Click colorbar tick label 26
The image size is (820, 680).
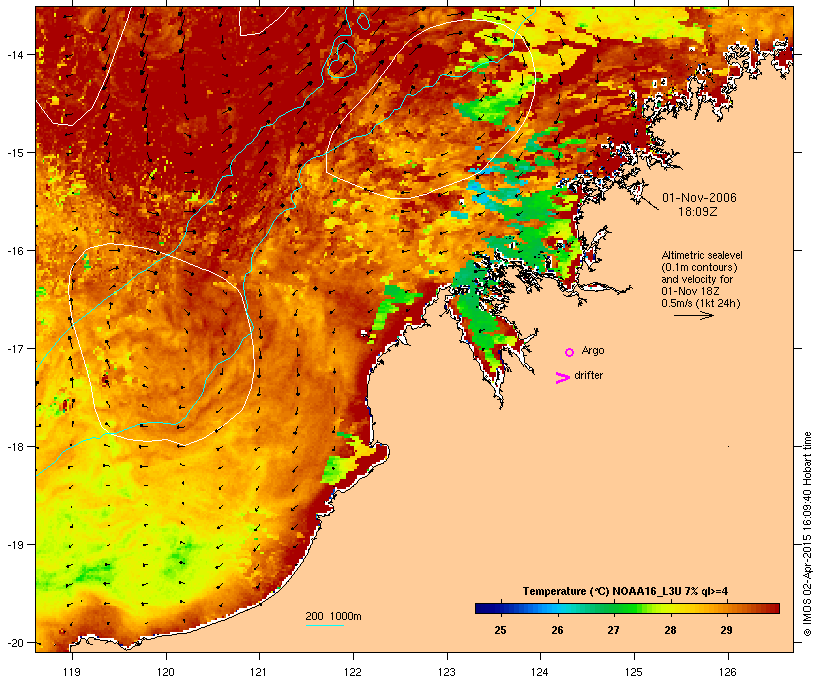tap(557, 630)
